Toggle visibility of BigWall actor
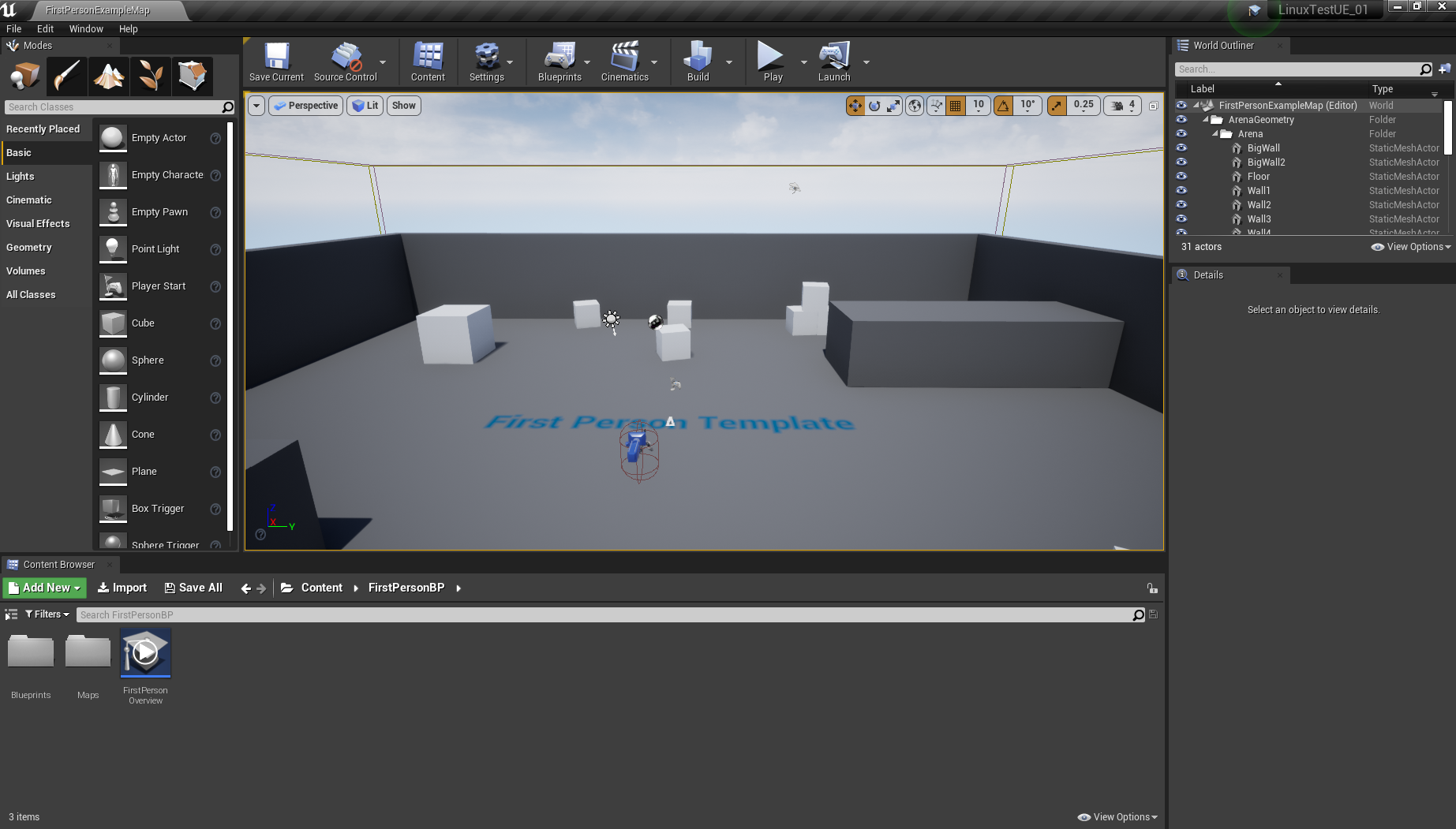Screen dimensions: 1456x829 pos(1181,148)
